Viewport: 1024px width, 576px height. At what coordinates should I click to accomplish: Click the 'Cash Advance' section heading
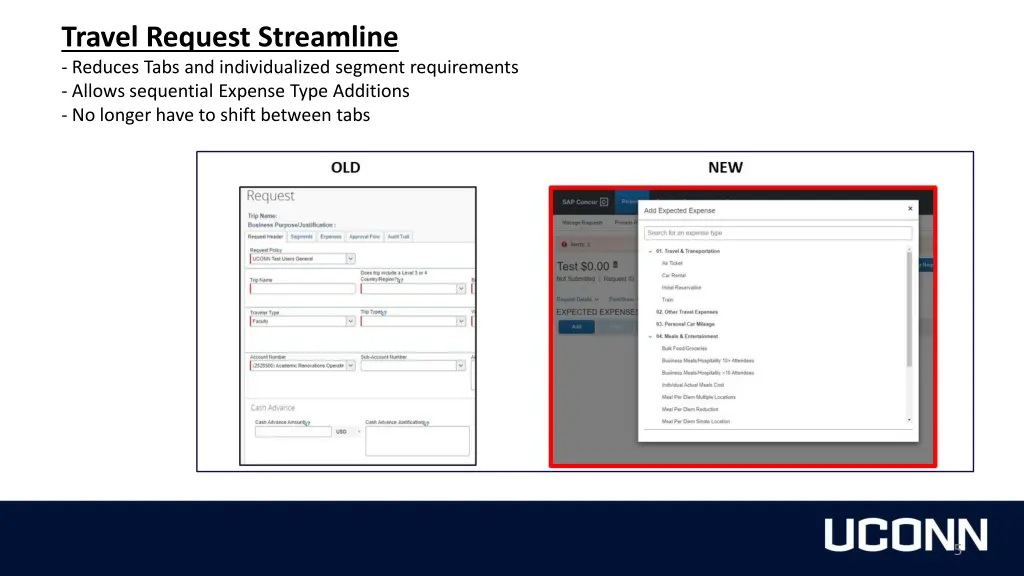(272, 408)
